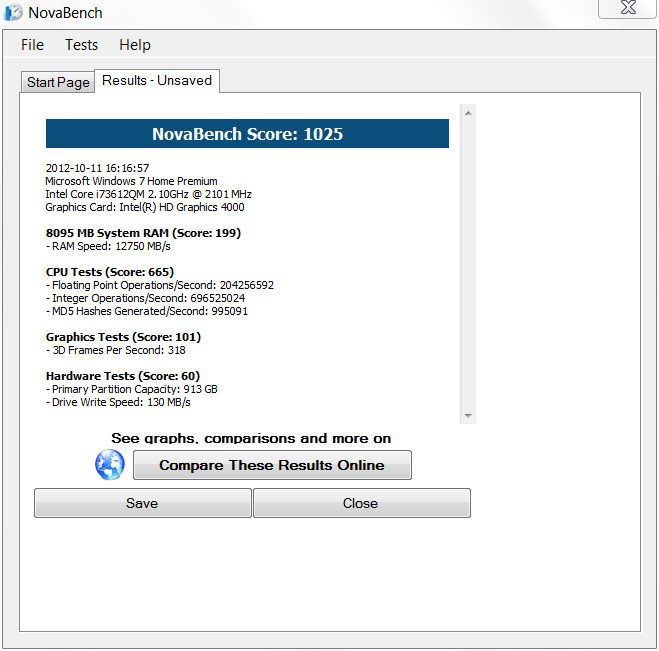Click See graphs, comparisons and more text
This screenshot has height=651, width=659.
point(251,438)
